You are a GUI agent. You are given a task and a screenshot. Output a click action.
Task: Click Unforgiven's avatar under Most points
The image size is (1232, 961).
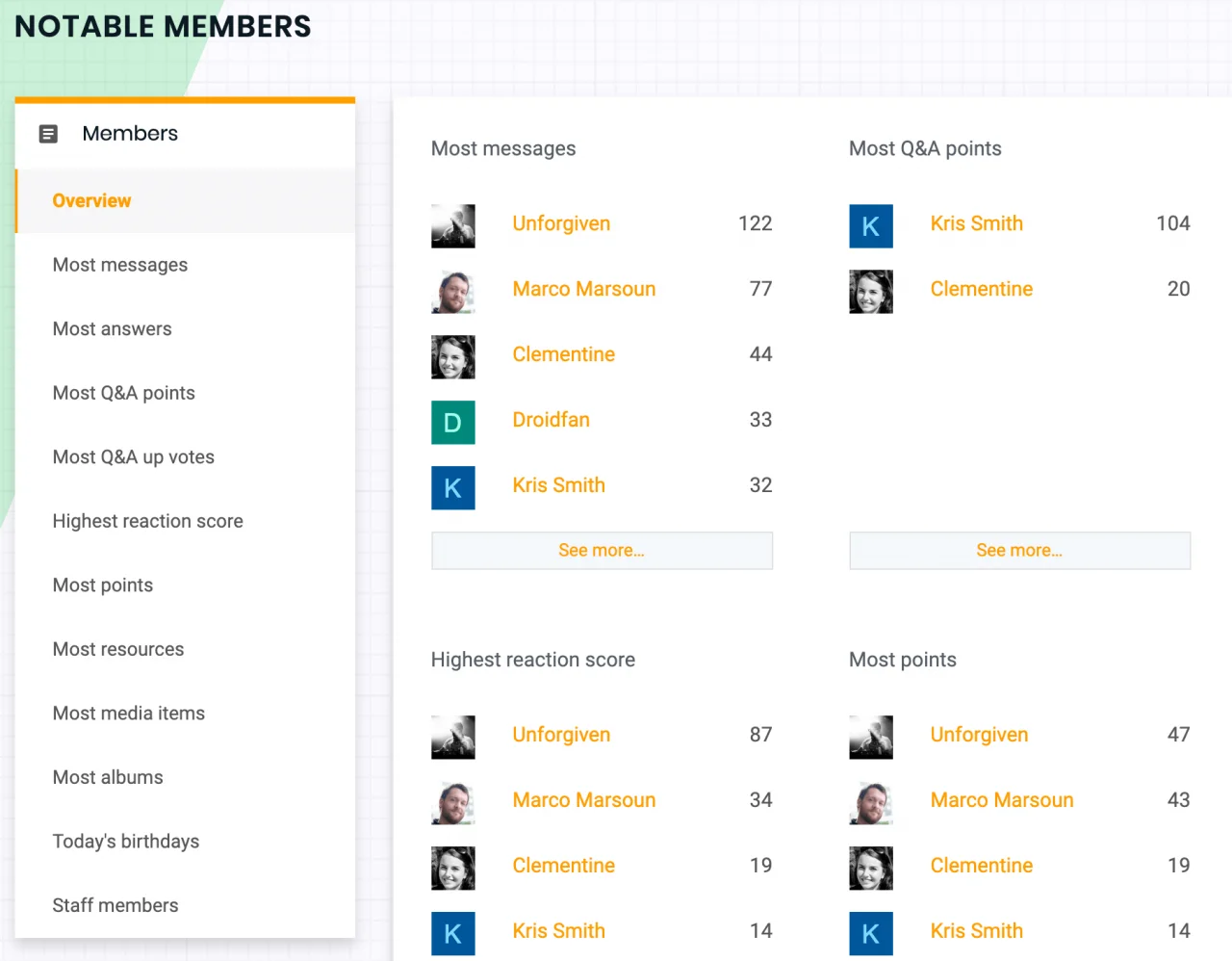tap(870, 738)
